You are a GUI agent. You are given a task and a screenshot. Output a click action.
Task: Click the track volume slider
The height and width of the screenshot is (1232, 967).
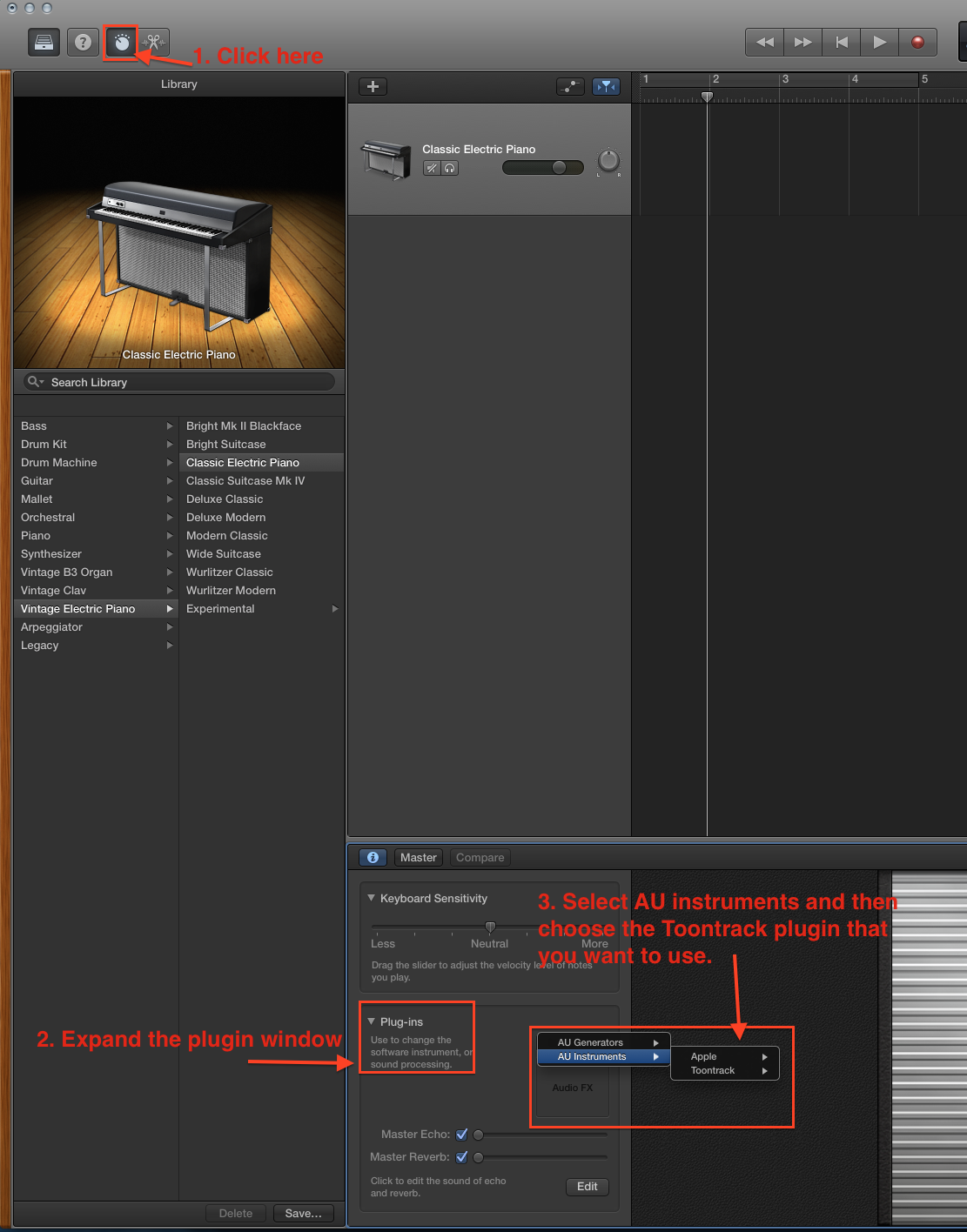pos(542,168)
